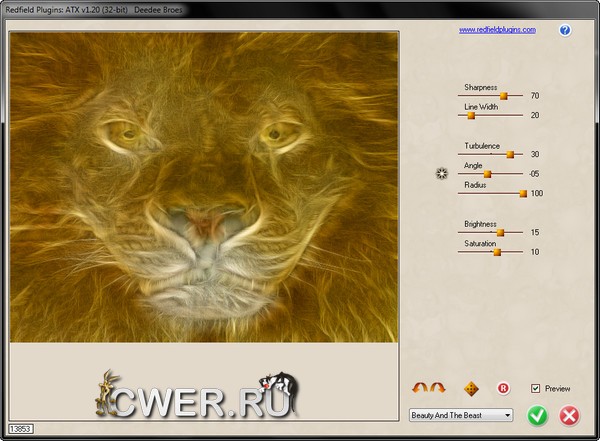Open help via blue question mark icon

tap(565, 30)
